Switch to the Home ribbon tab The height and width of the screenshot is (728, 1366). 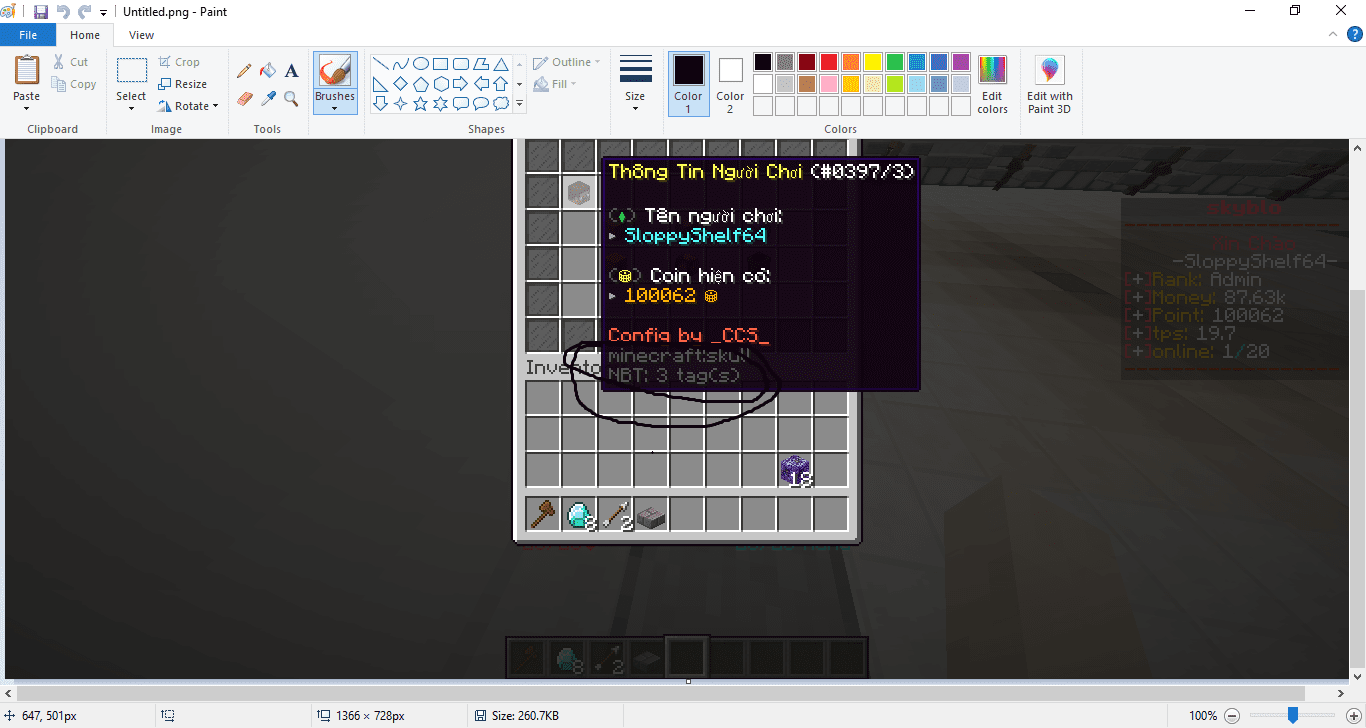point(85,35)
